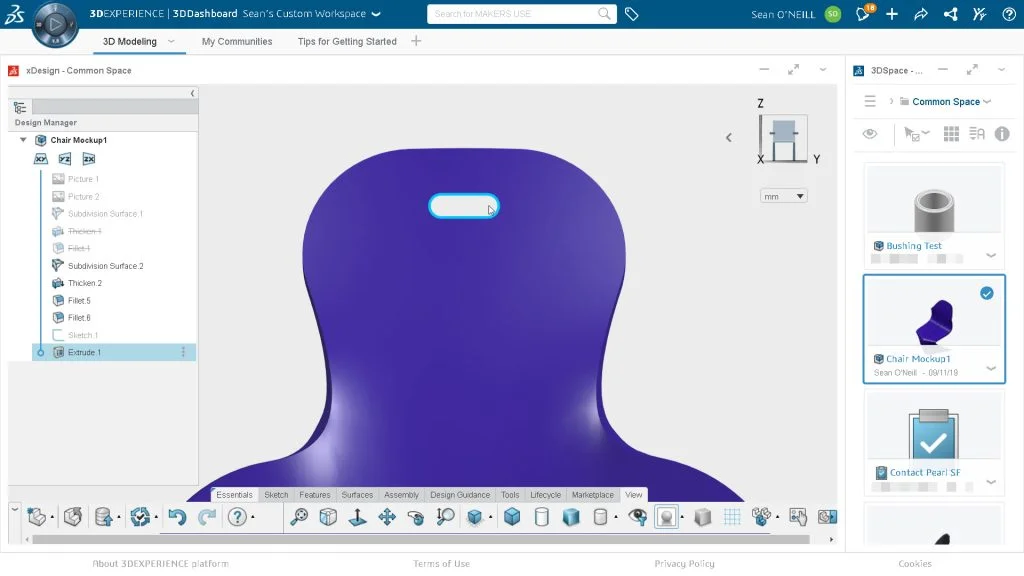Click the share arrow icon in header
The width and height of the screenshot is (1024, 576).
(x=921, y=14)
